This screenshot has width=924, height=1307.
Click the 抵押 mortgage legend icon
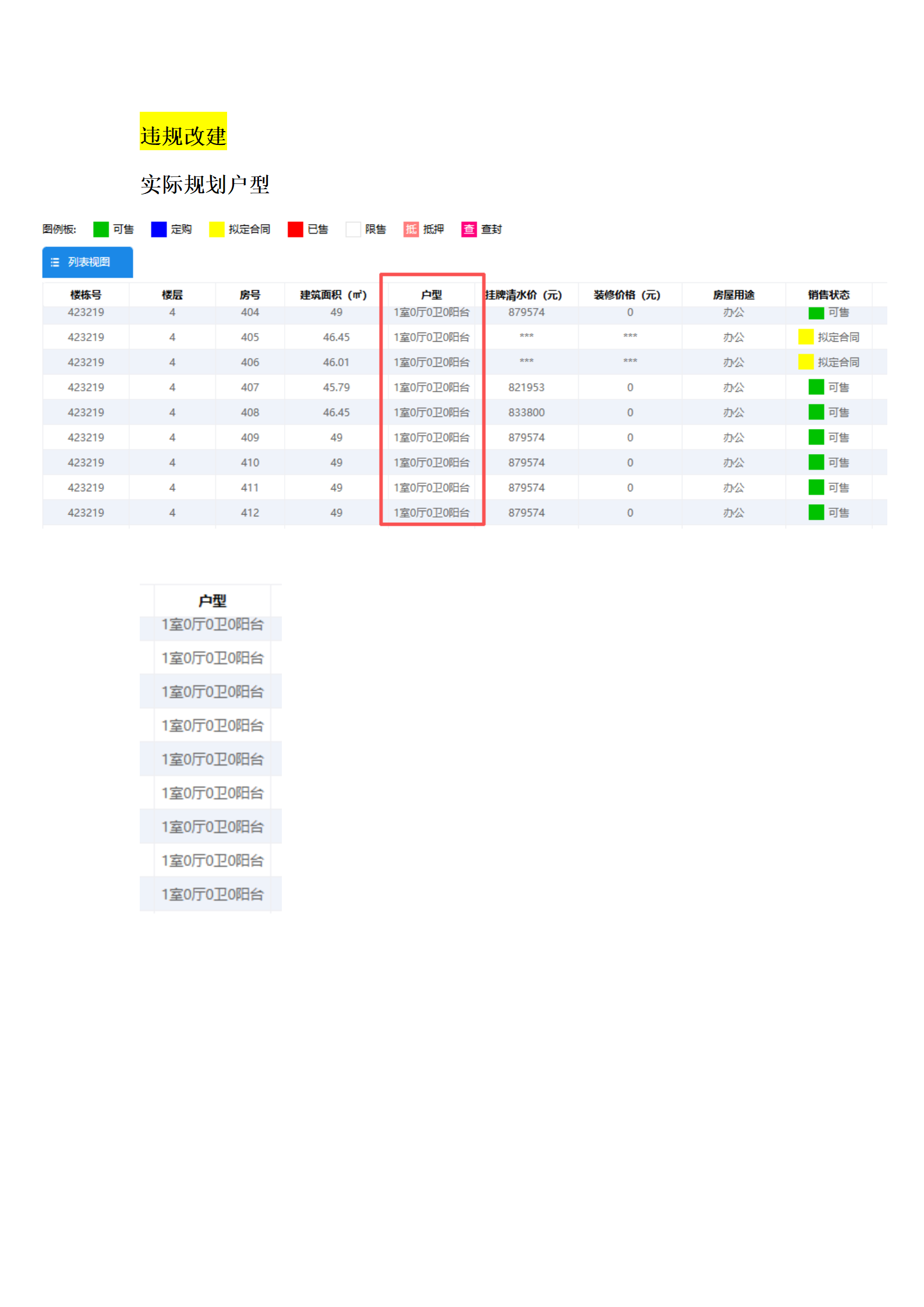pos(411,229)
